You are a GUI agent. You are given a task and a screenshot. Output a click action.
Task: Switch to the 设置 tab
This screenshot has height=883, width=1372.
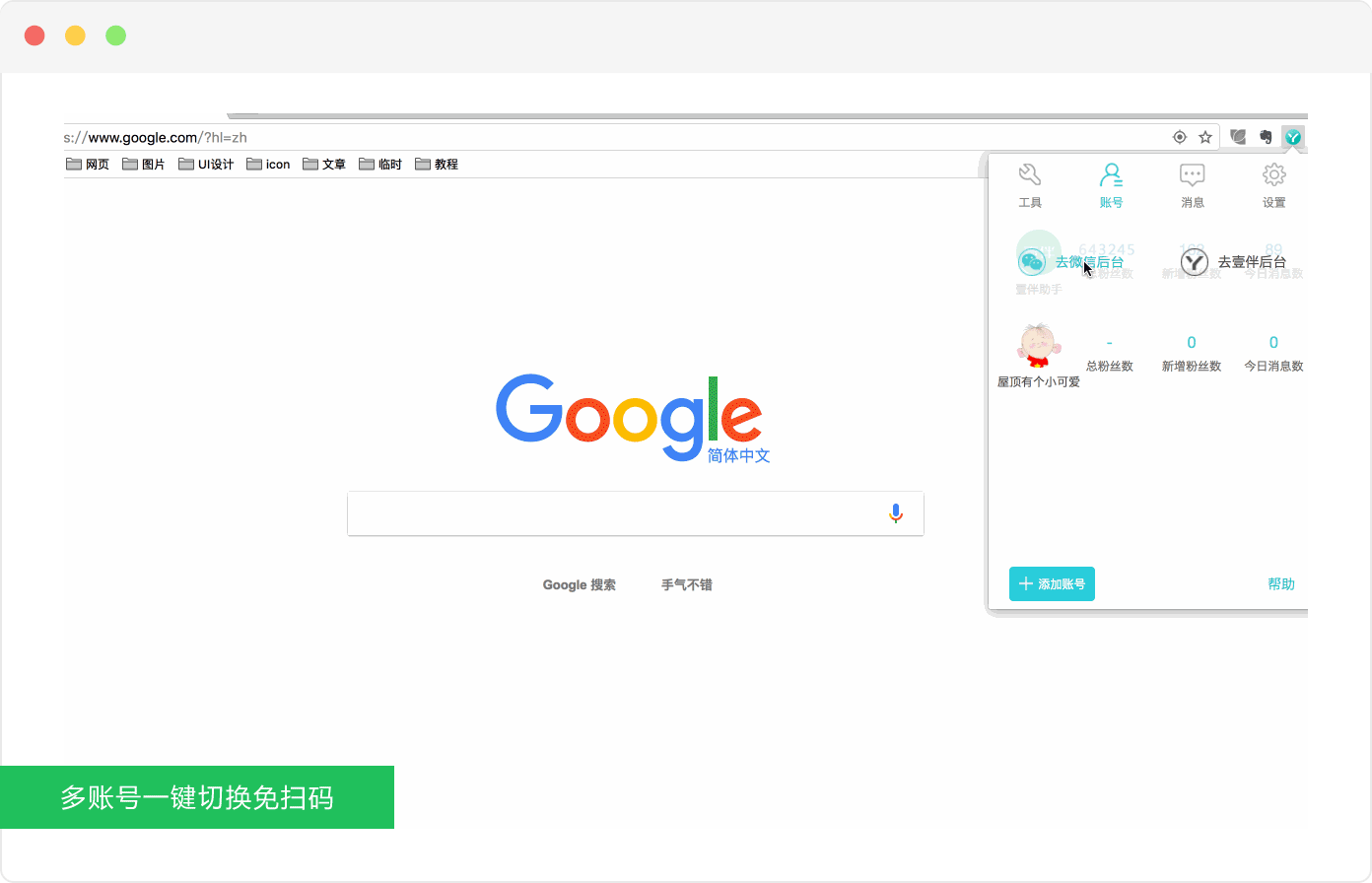click(x=1273, y=185)
